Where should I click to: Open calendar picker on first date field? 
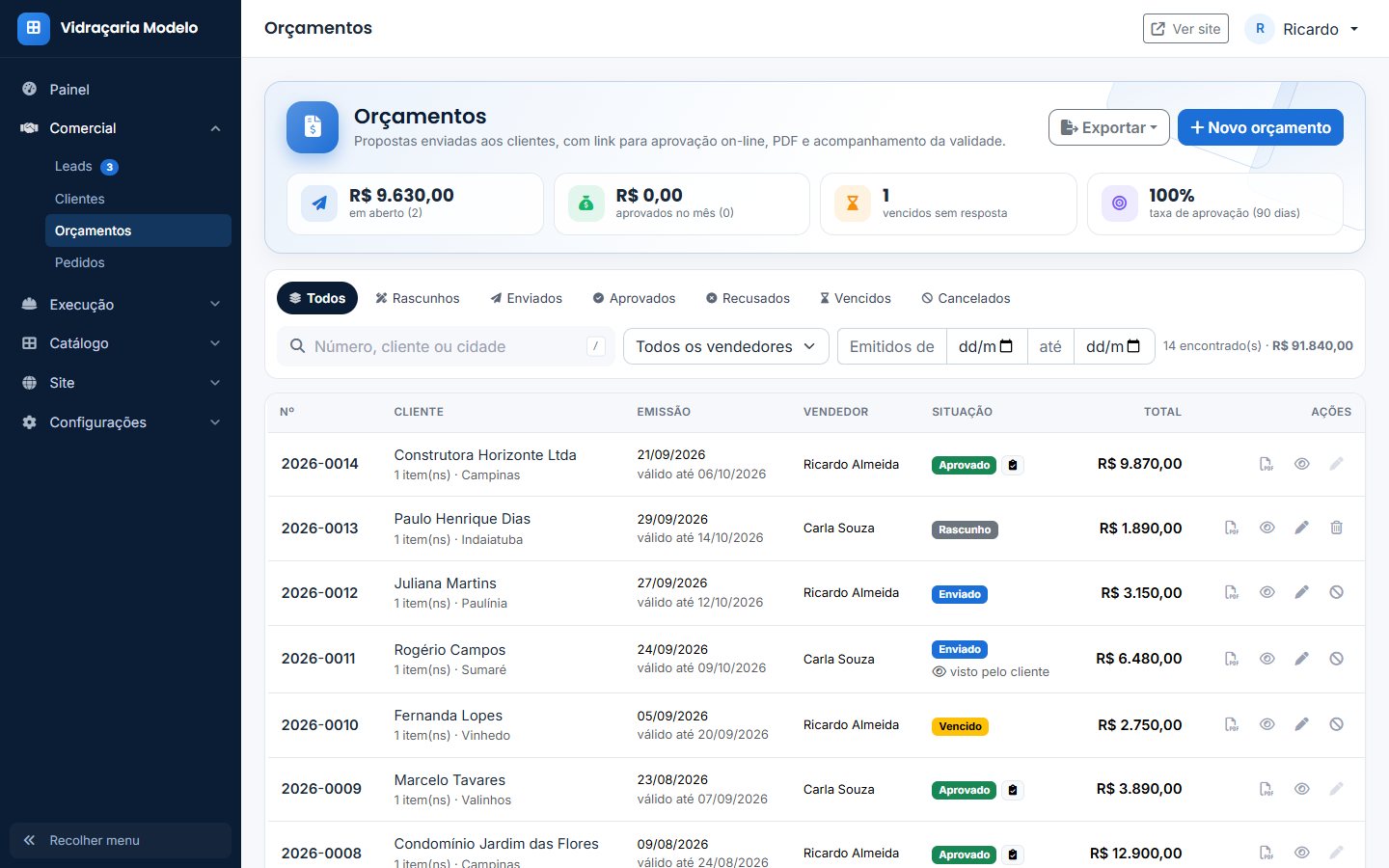pyautogui.click(x=1006, y=346)
